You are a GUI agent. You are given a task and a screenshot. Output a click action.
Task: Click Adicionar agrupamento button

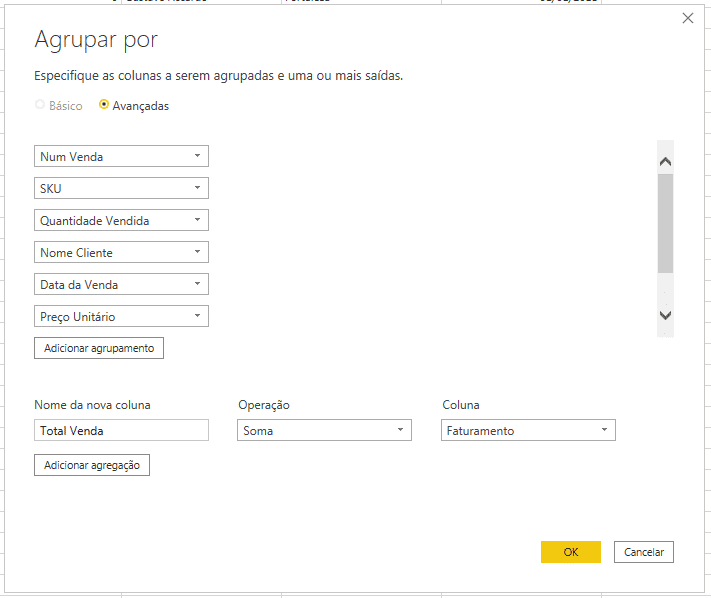99,348
